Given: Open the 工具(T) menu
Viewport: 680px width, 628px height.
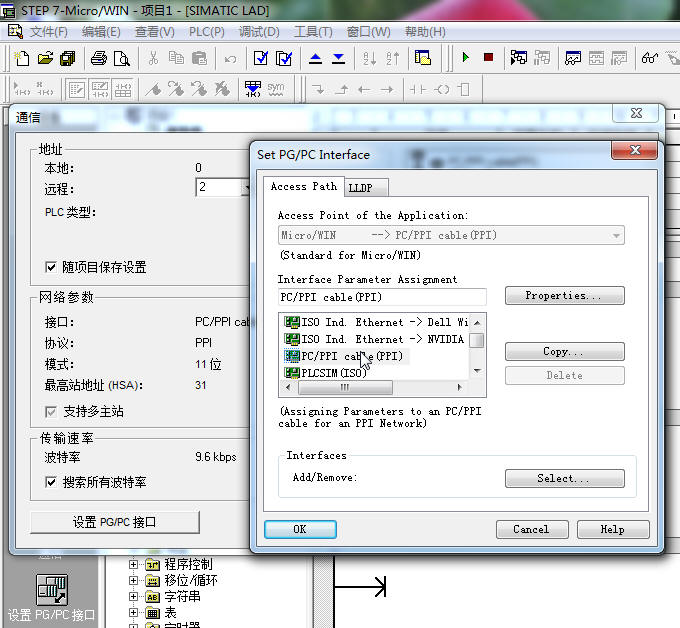Looking at the screenshot, I should coord(313,32).
